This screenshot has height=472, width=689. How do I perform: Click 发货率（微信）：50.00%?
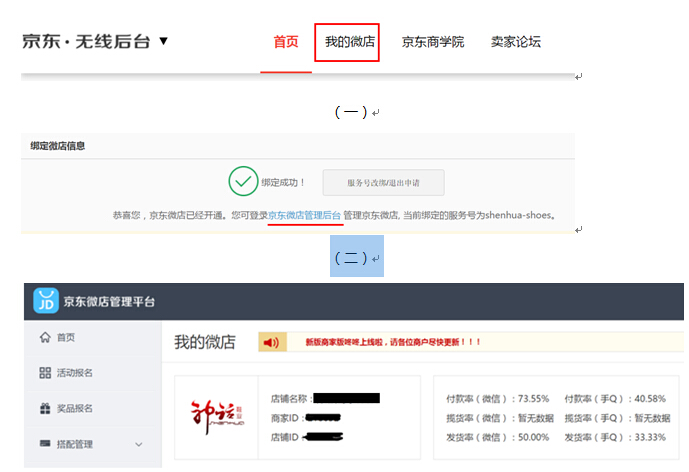(497, 437)
